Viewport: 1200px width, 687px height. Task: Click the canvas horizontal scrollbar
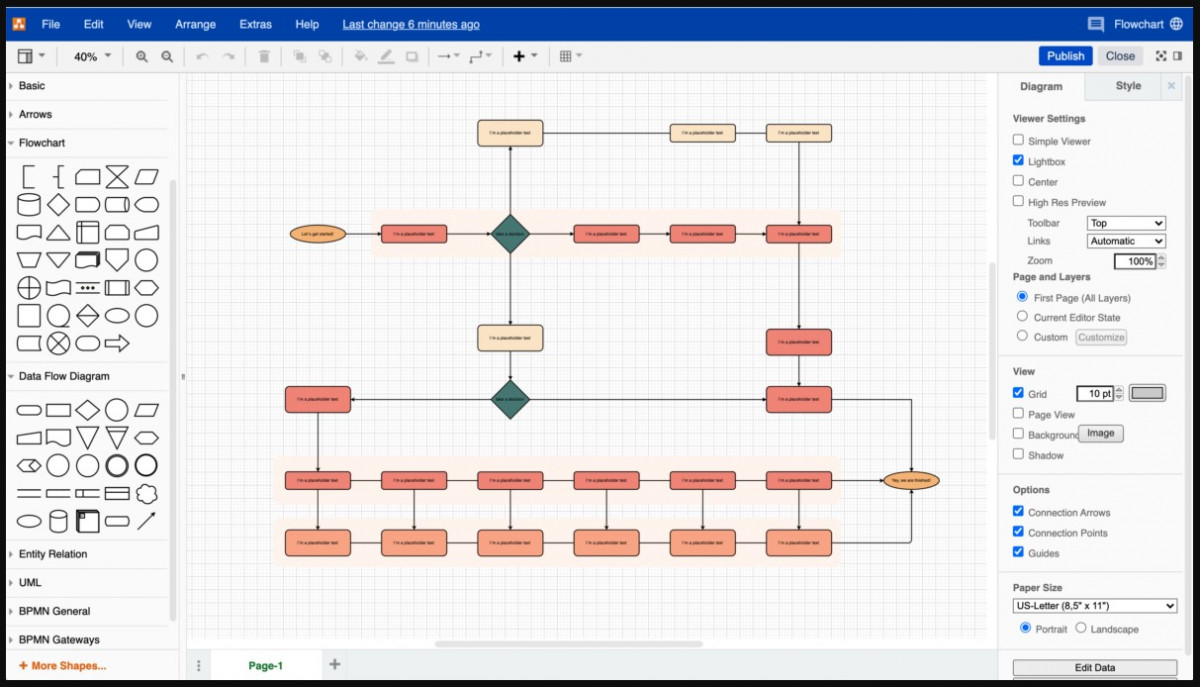[568, 644]
